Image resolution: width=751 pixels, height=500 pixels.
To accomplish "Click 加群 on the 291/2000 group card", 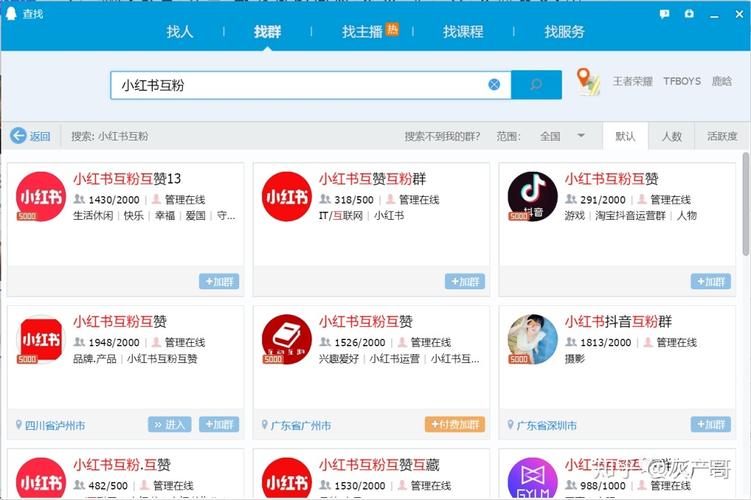I will (x=711, y=282).
